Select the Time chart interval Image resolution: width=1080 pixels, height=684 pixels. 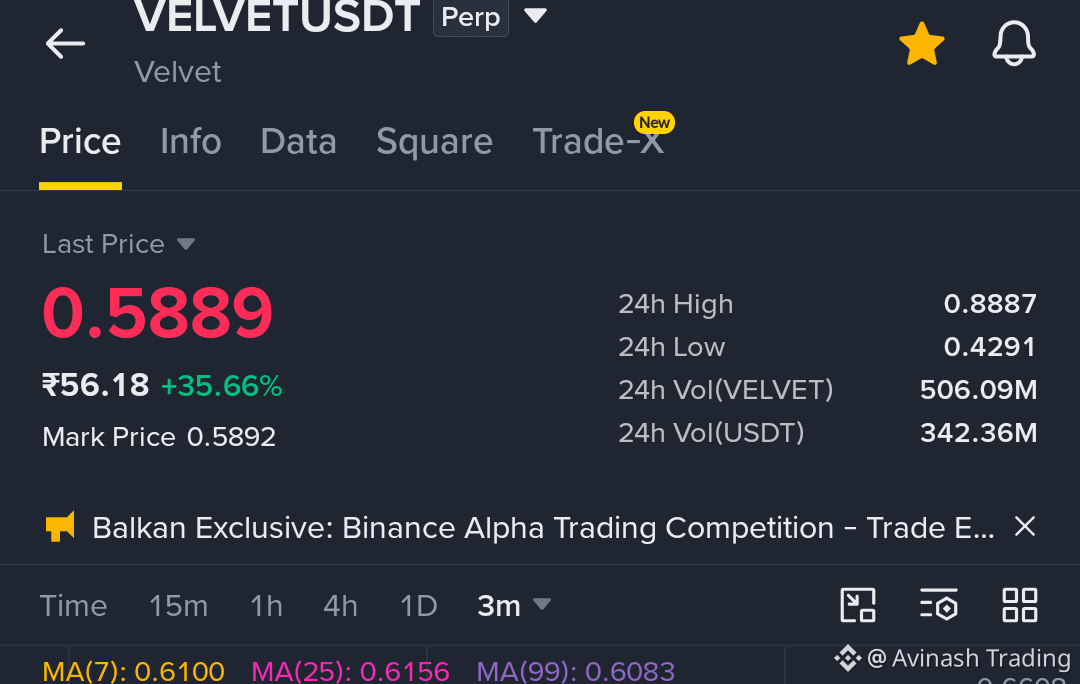(x=74, y=605)
